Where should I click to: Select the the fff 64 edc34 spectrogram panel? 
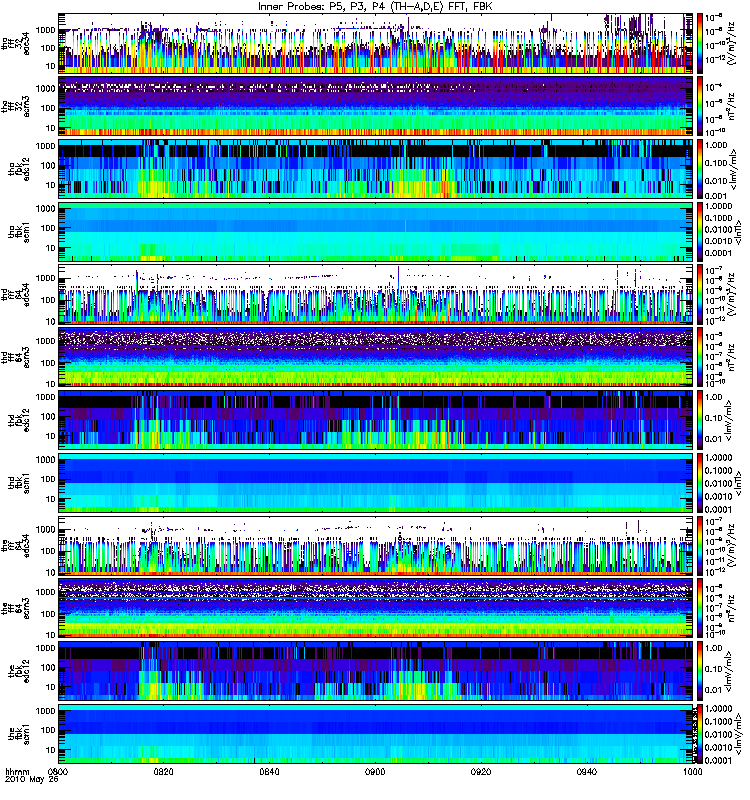click(x=376, y=545)
